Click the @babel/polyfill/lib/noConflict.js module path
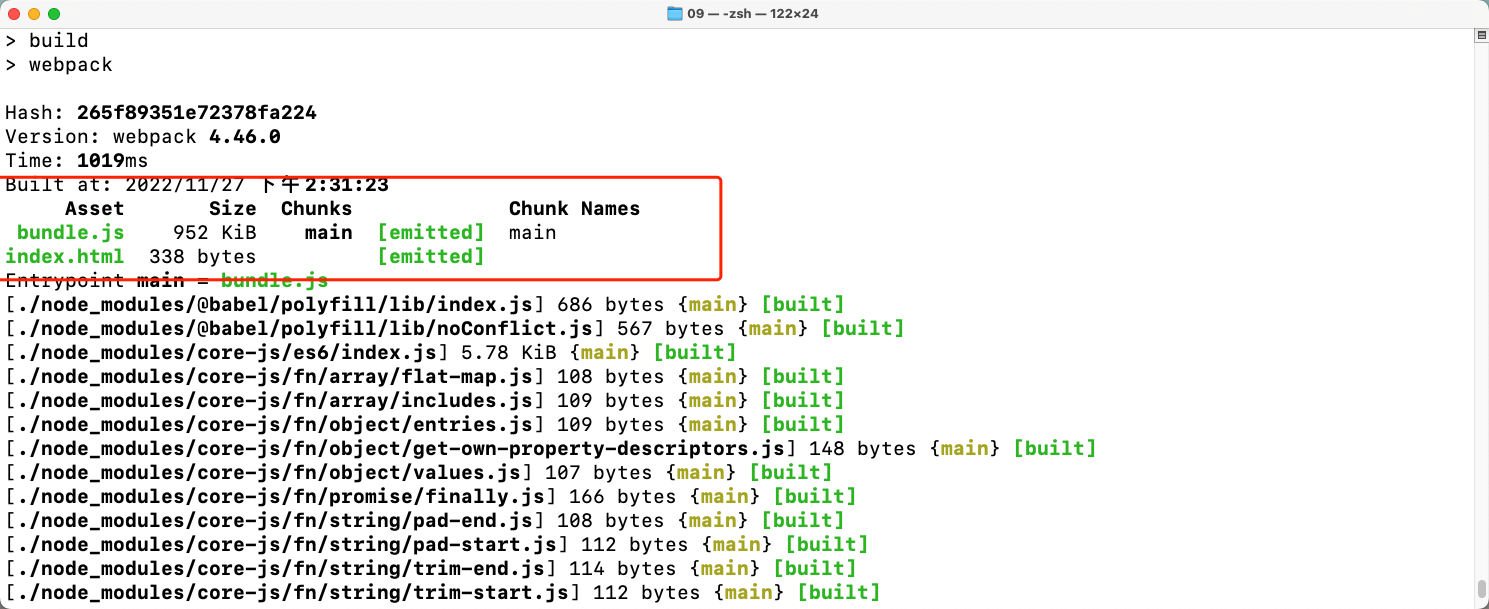The image size is (1489, 609). (x=305, y=329)
